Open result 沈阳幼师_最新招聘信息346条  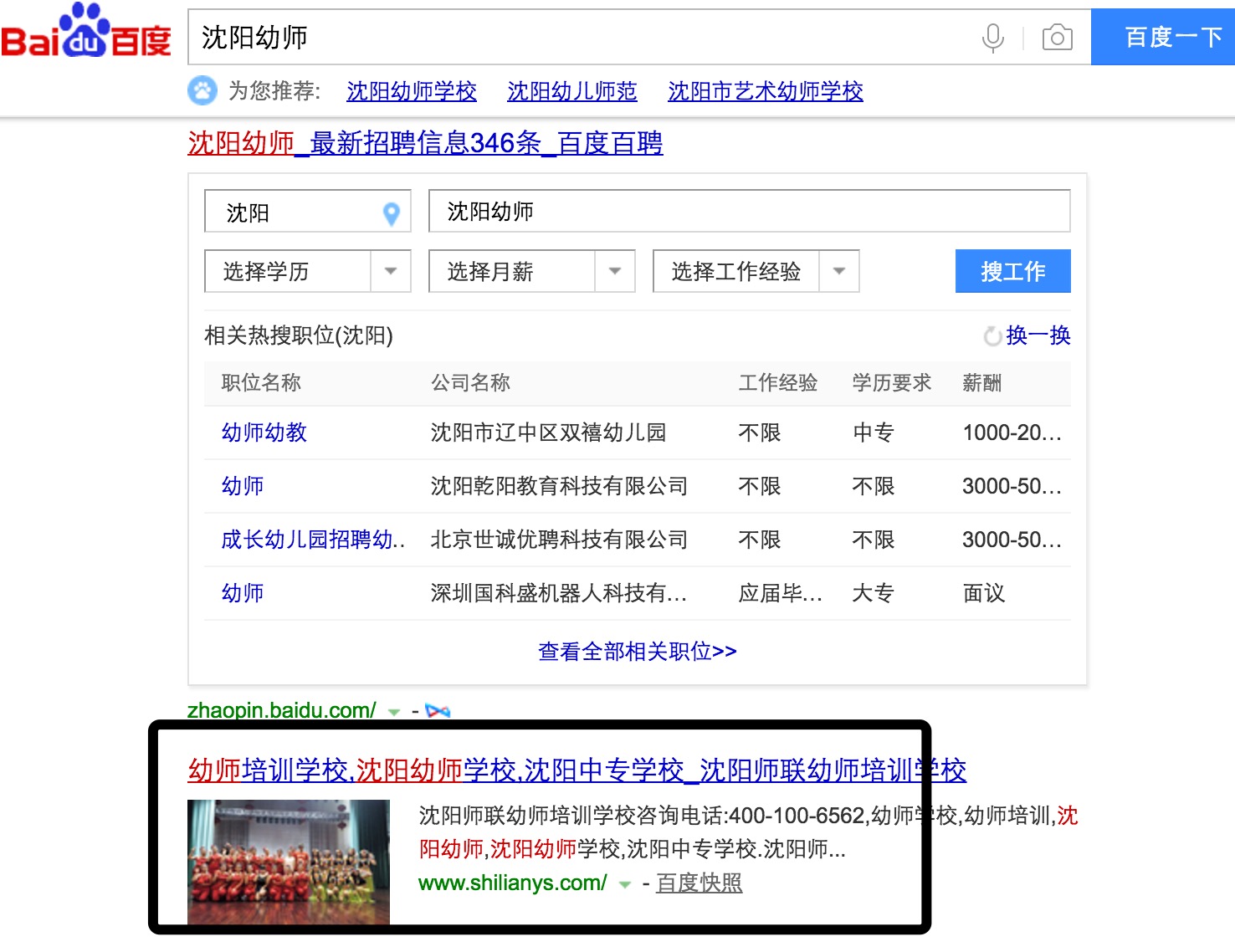click(x=425, y=143)
